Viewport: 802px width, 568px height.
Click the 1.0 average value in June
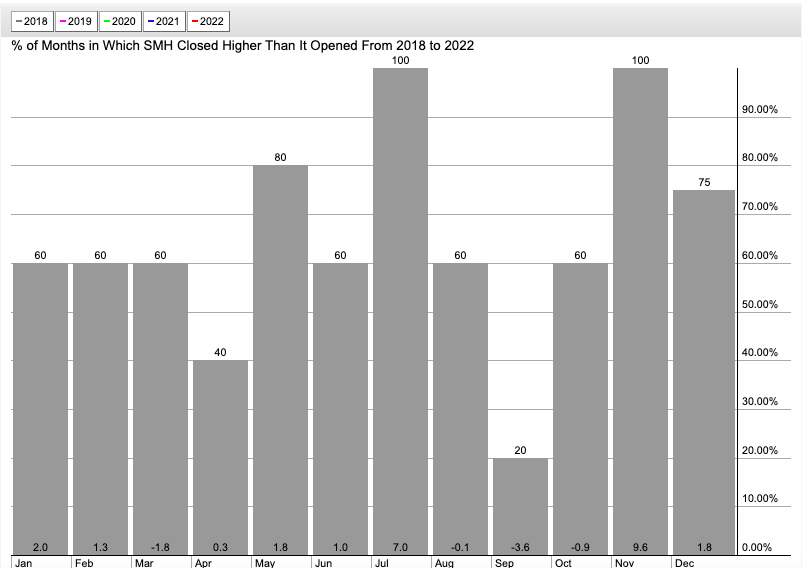340,548
